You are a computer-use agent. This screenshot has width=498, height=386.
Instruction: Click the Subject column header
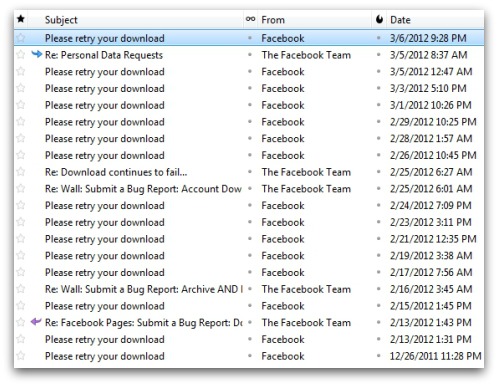[61, 20]
